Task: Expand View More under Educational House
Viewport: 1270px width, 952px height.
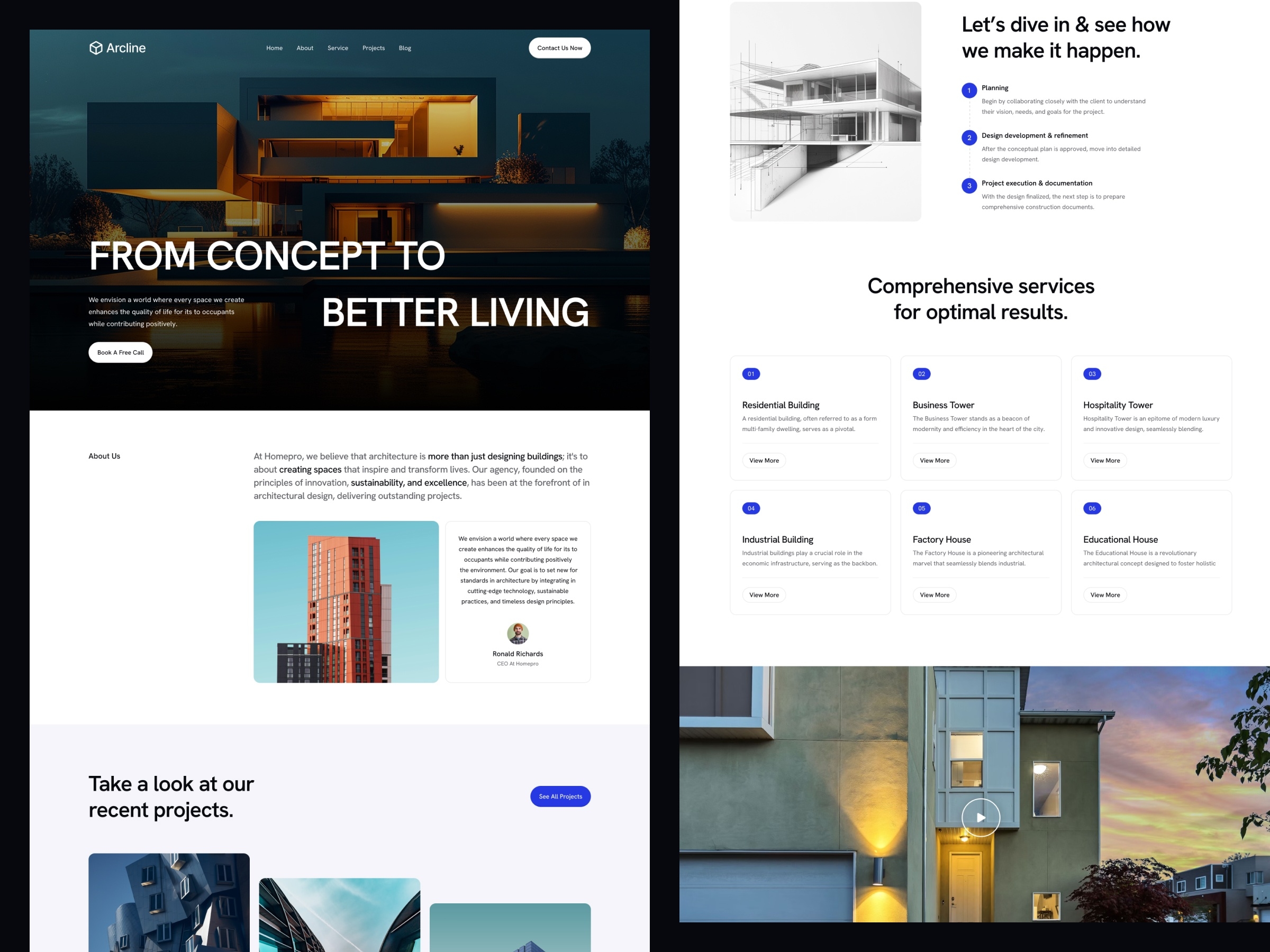Action: point(1105,595)
